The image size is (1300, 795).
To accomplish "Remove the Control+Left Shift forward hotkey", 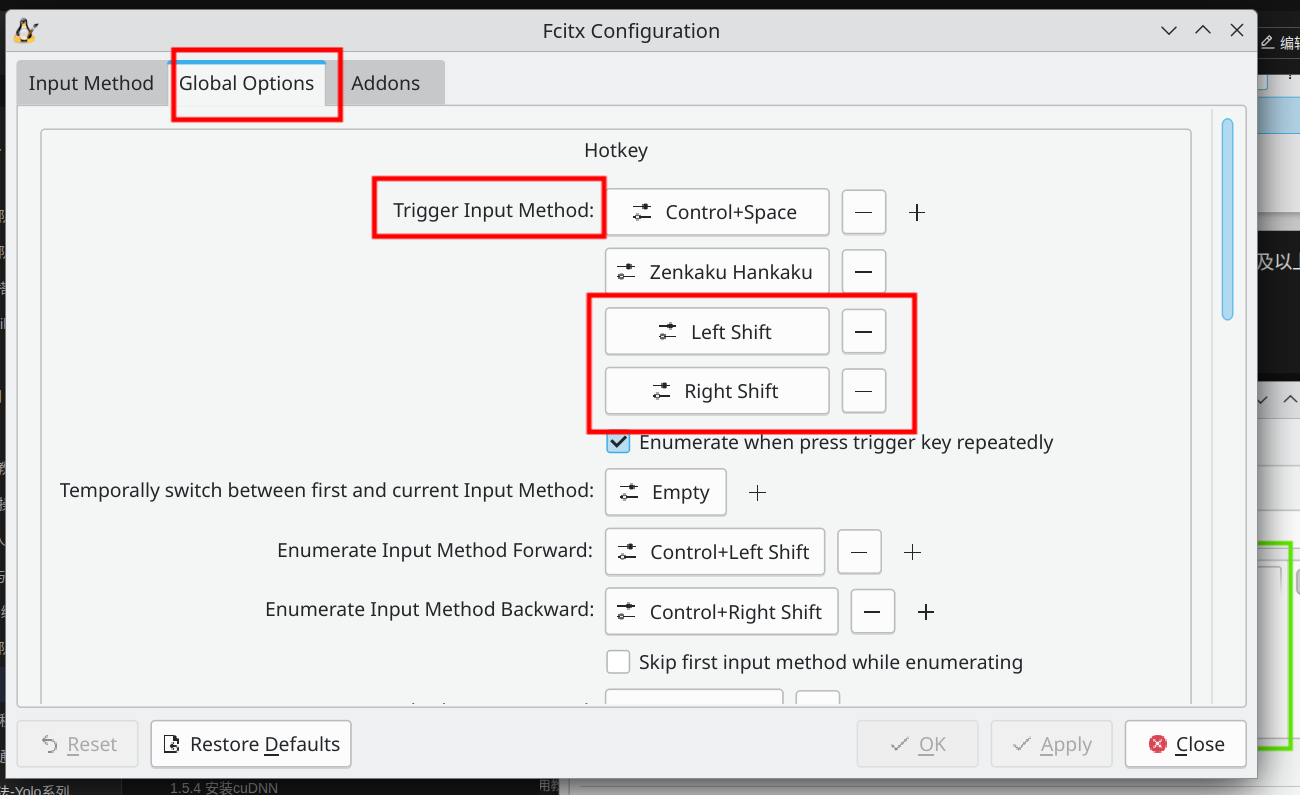I will click(859, 552).
